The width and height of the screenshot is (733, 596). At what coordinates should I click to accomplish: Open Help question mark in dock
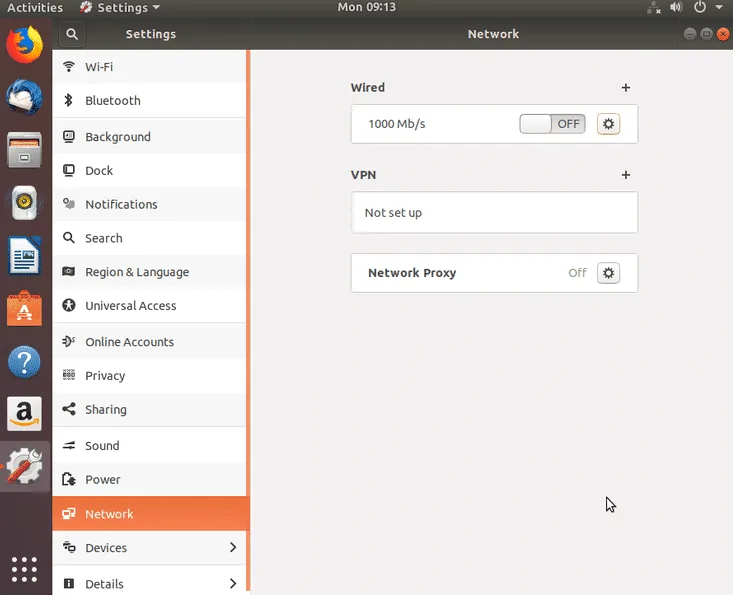(24, 361)
